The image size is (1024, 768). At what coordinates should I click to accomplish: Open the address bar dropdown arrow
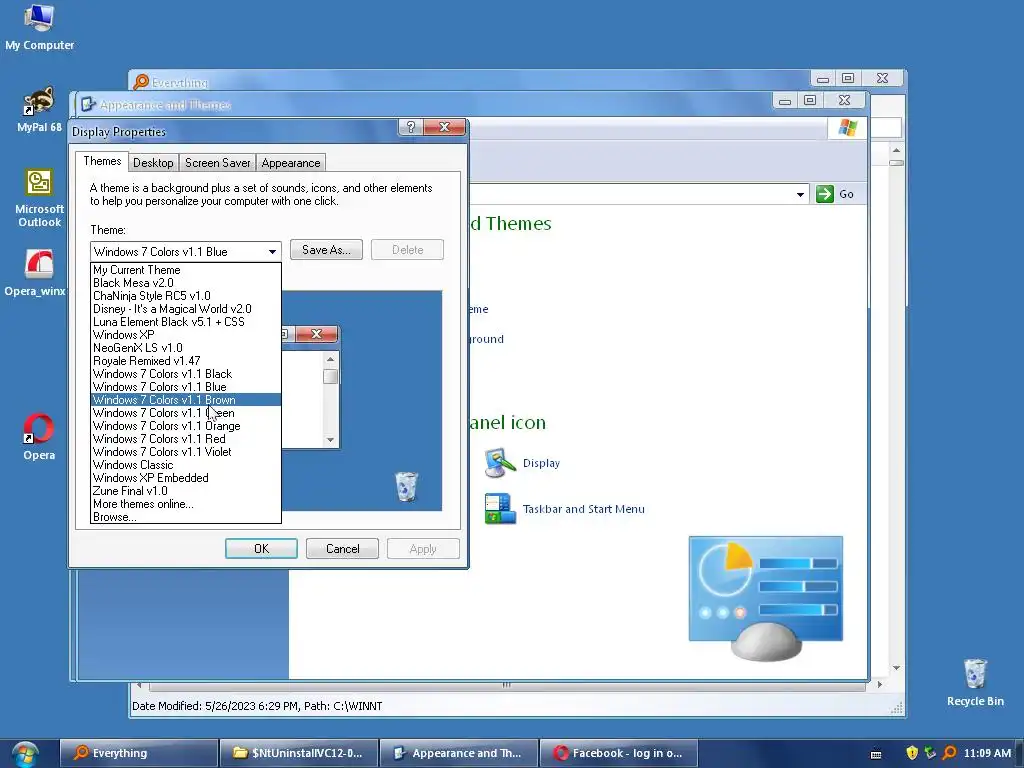click(x=800, y=195)
